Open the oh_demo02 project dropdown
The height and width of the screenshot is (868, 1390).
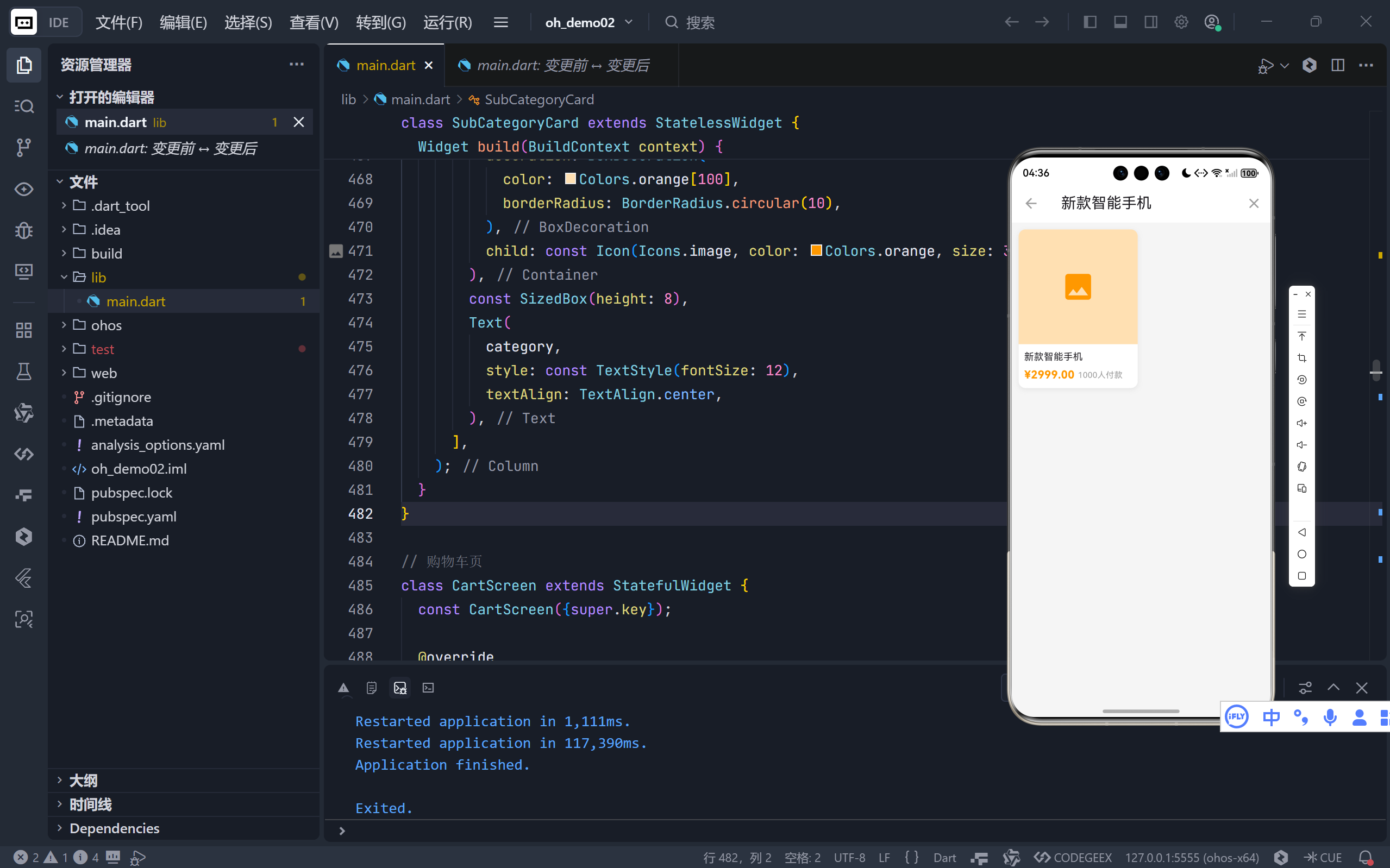(588, 22)
